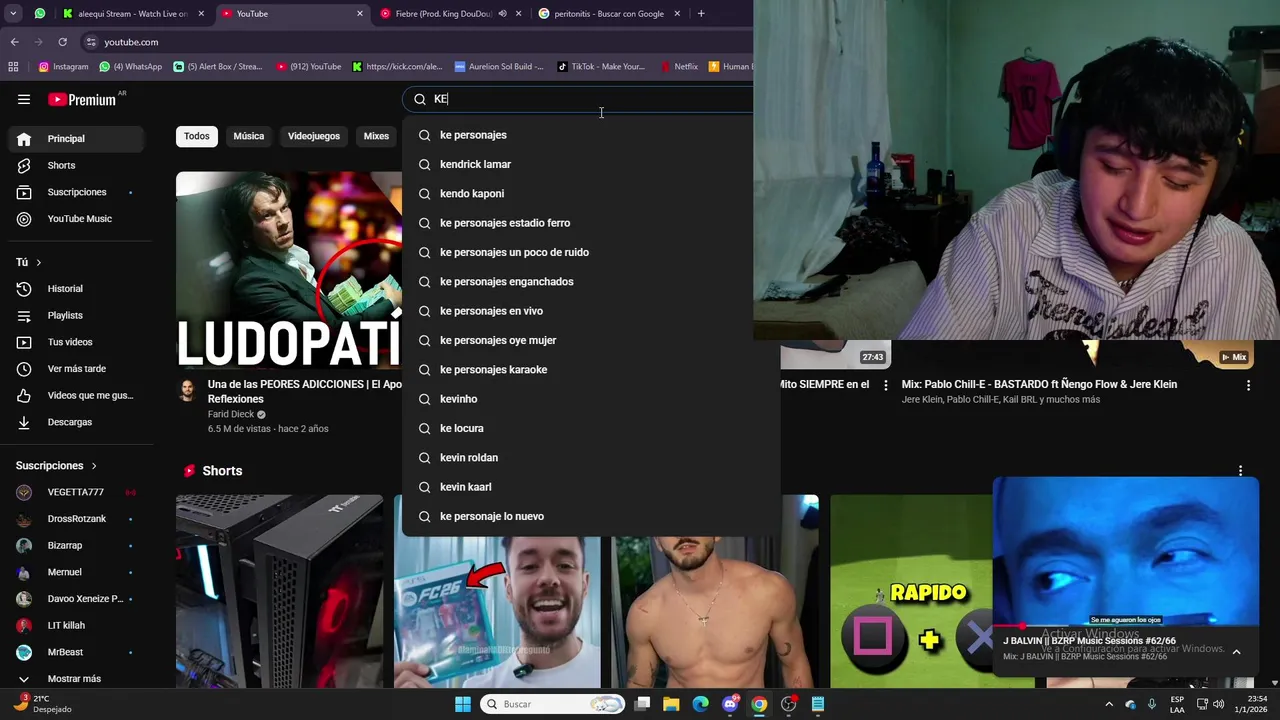
Task: Open Notepad app on the taskbar
Action: [x=818, y=704]
